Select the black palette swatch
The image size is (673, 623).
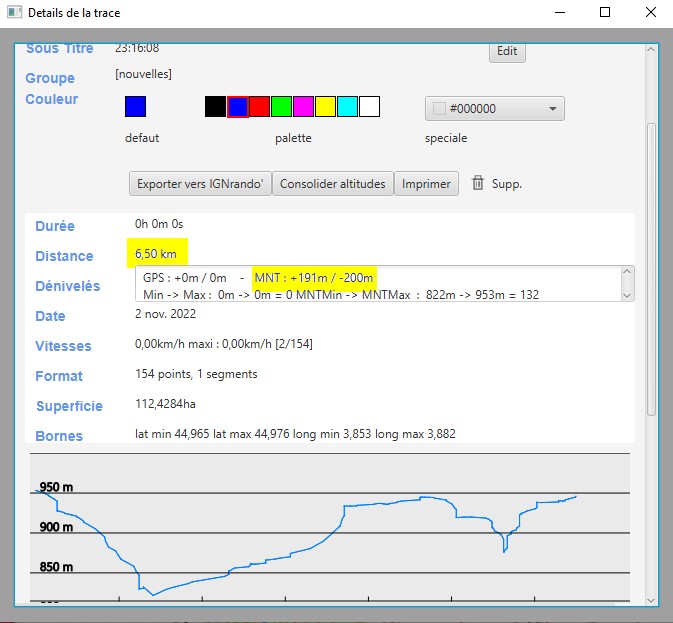[x=215, y=107]
